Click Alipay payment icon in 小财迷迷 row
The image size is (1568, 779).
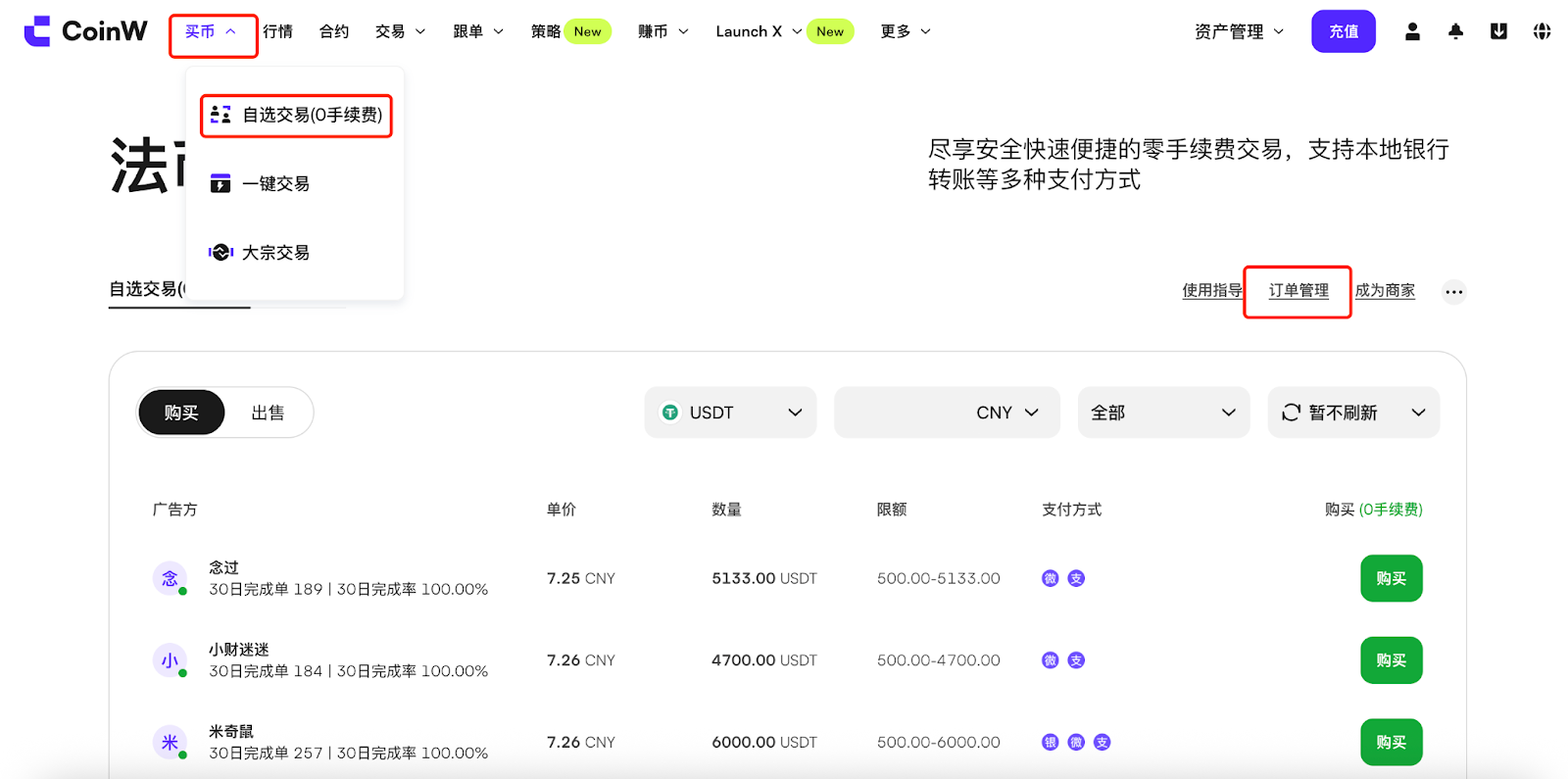click(1076, 660)
